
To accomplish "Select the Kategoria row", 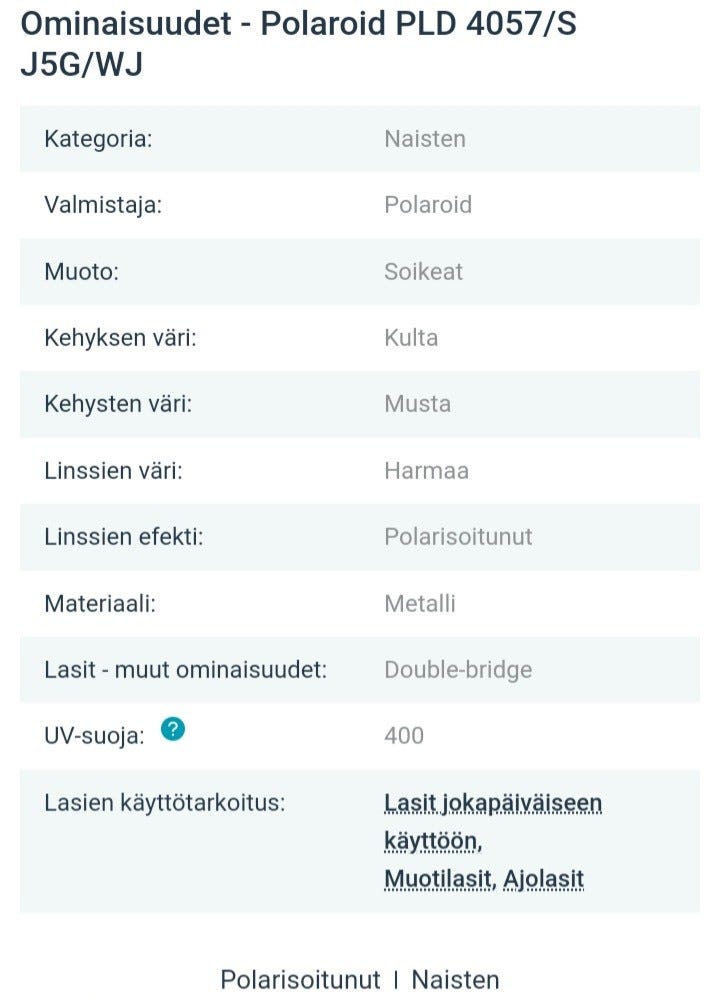I will tap(360, 139).
